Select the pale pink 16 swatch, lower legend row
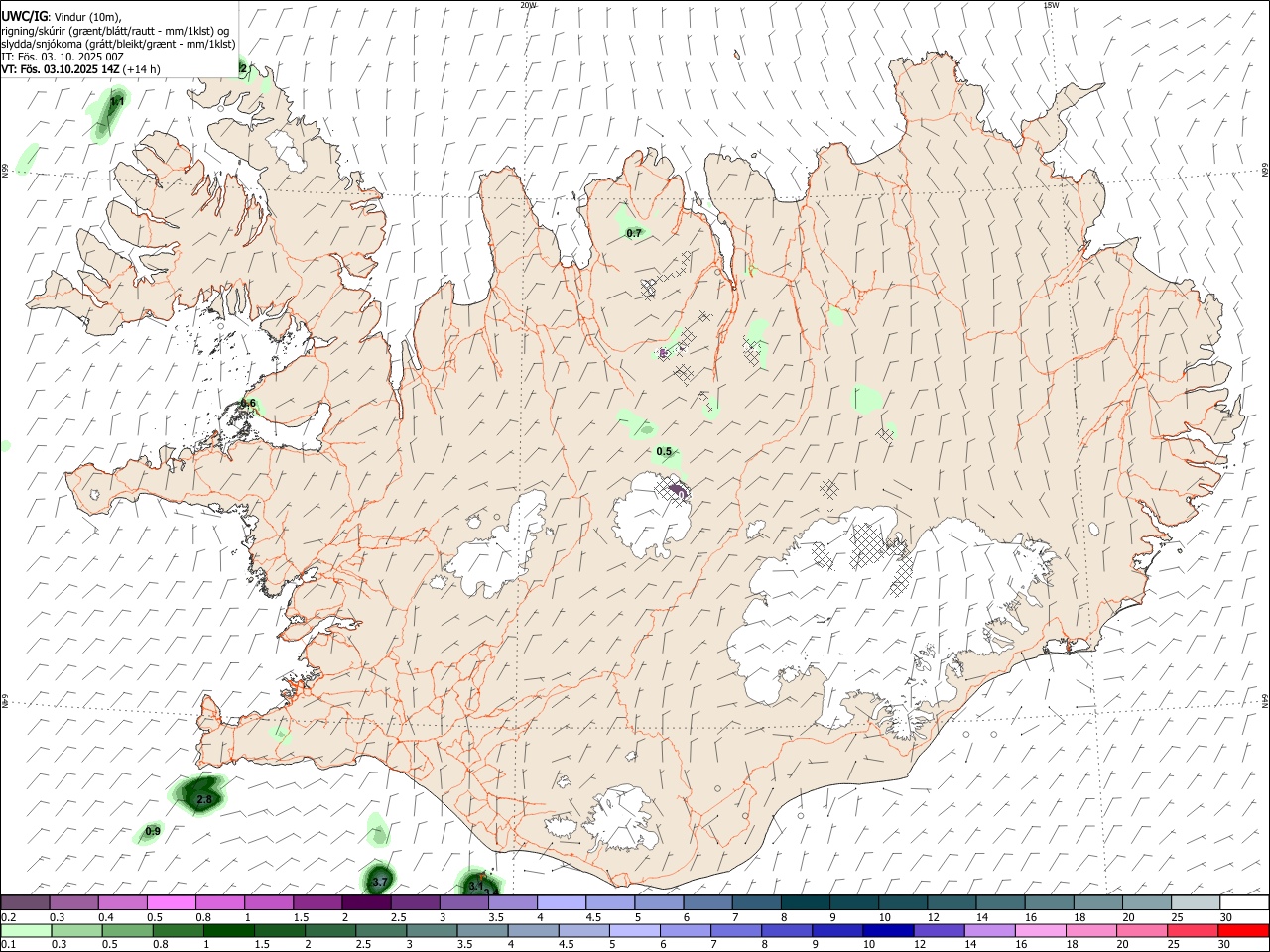This screenshot has height=952, width=1270. point(1040,930)
